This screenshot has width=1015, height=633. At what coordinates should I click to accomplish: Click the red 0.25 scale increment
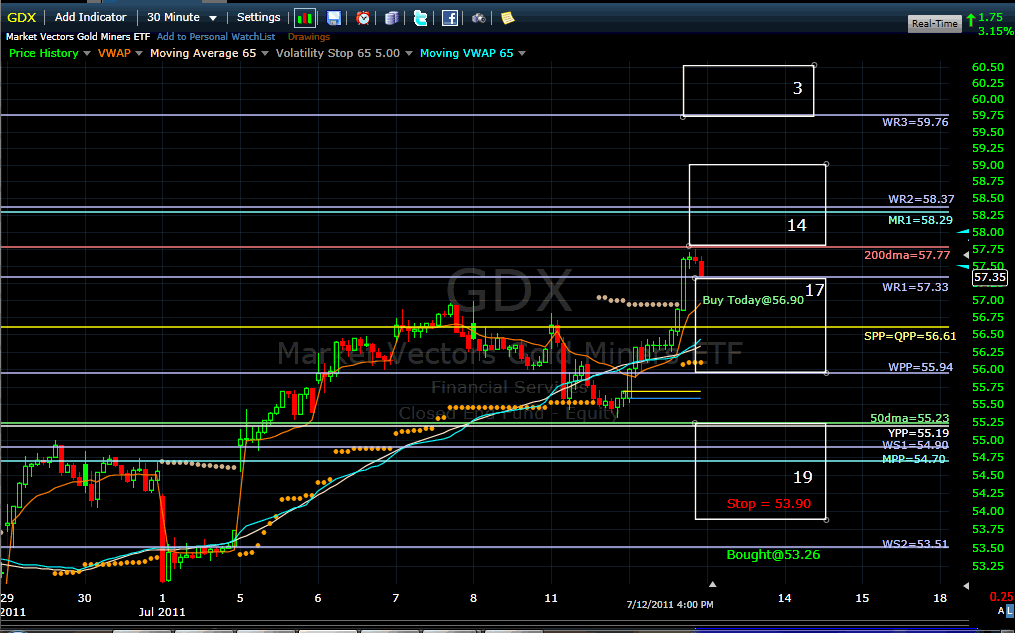click(1002, 597)
